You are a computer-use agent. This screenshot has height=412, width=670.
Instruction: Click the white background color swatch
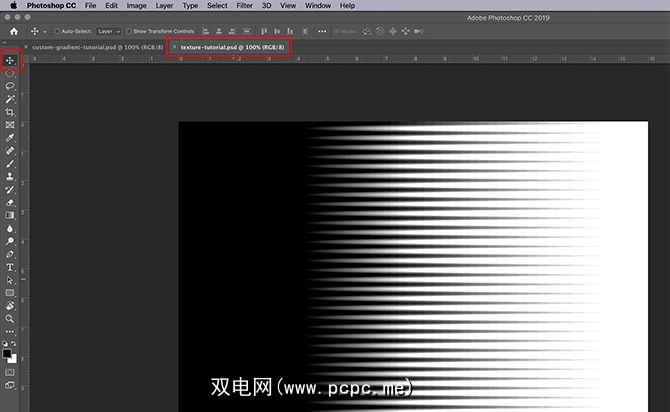tap(13, 360)
